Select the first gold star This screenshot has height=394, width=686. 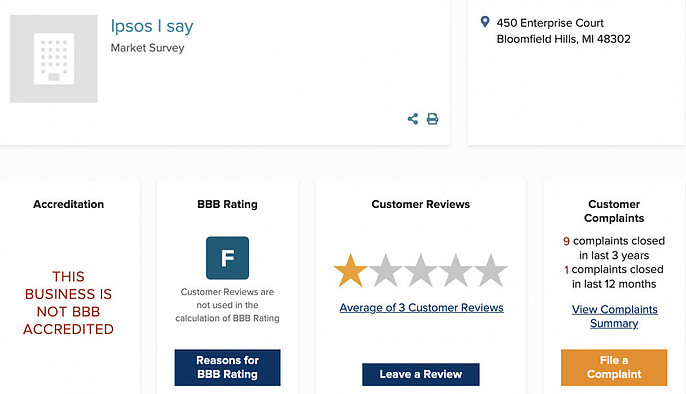350,271
